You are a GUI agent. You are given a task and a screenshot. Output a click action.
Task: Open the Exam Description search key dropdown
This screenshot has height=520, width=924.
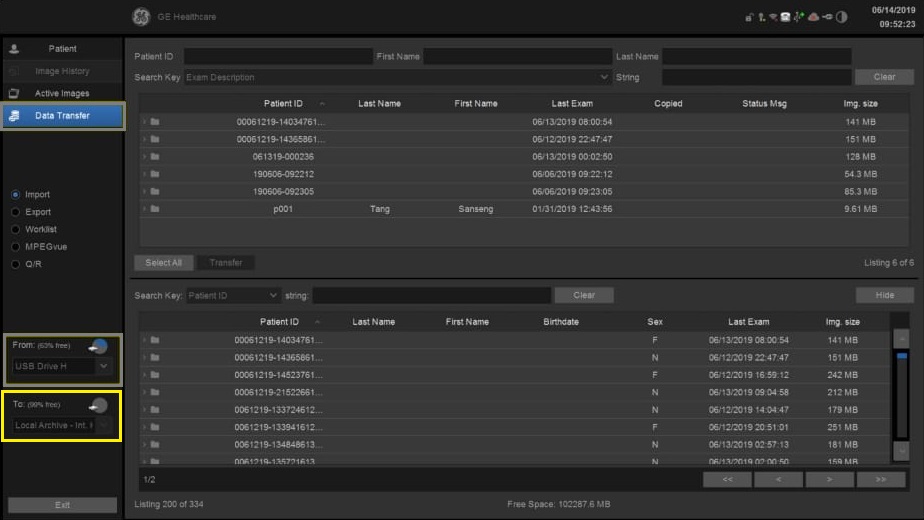click(603, 77)
